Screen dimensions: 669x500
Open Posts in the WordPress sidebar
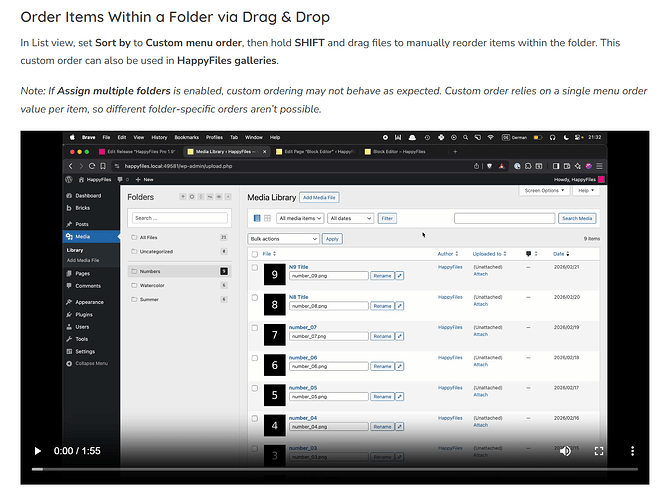point(81,224)
